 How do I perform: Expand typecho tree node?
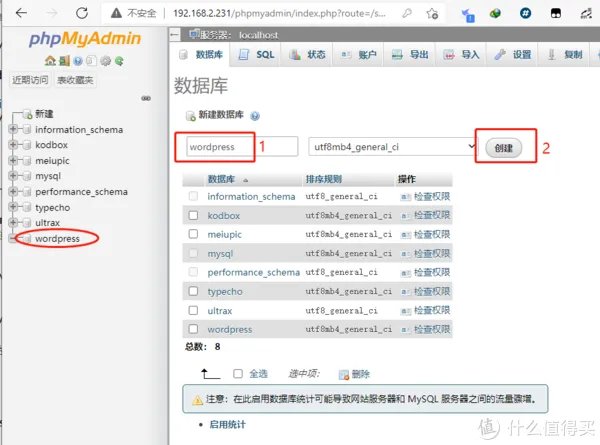tap(13, 207)
